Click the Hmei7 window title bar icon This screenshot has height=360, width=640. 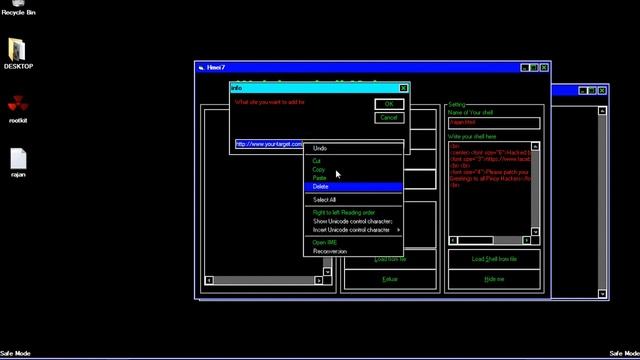point(201,68)
